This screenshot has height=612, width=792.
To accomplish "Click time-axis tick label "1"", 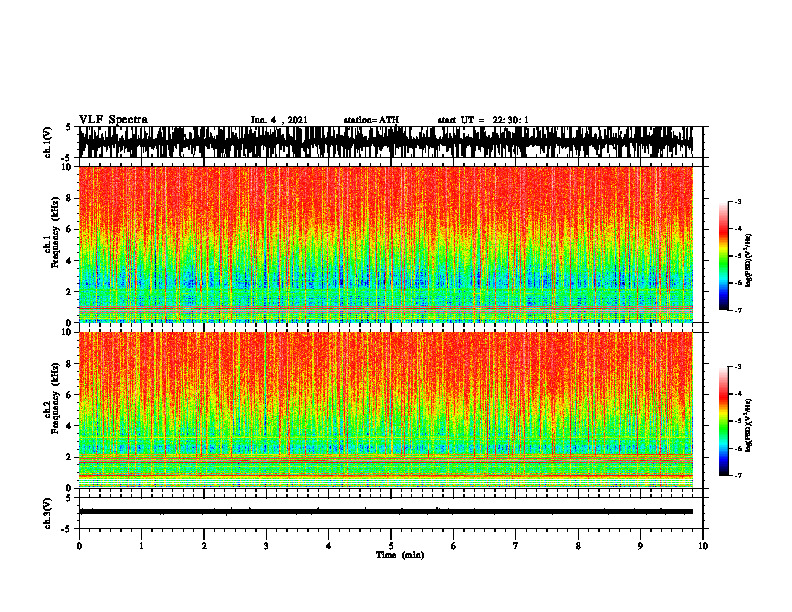I will (x=141, y=546).
